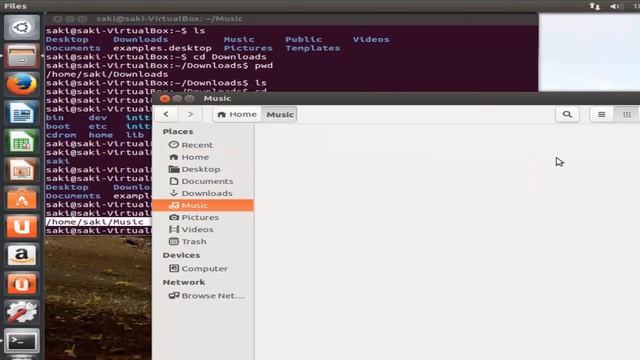Click '/home/saki/Downloads' terminal output line

(x=107, y=74)
